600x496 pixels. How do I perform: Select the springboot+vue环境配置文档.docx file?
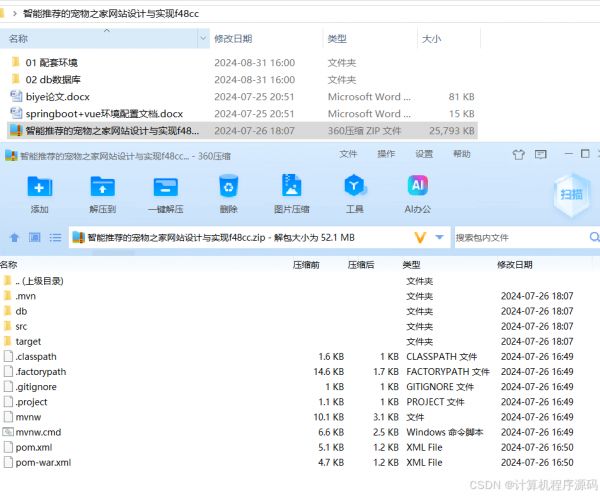[97, 114]
